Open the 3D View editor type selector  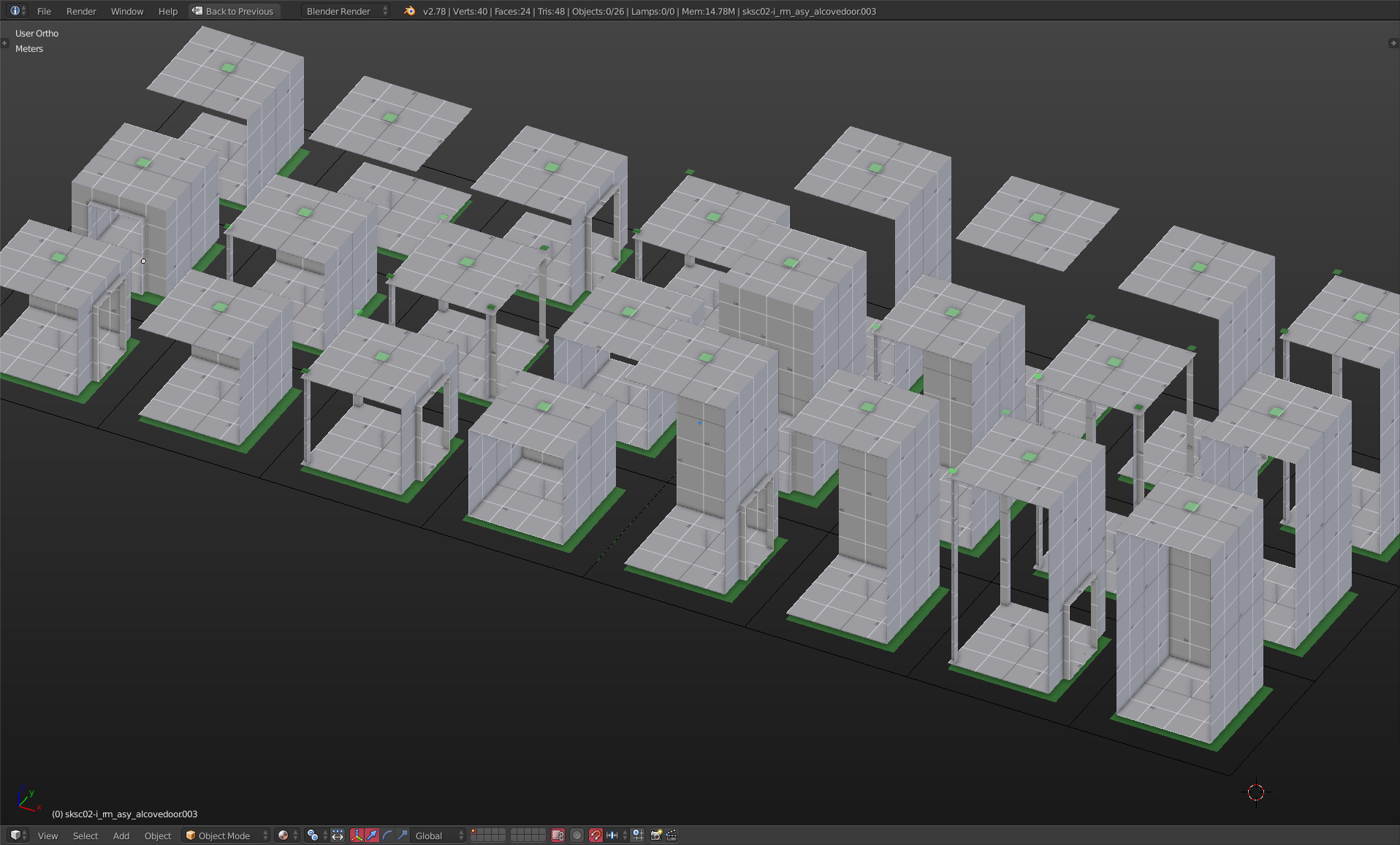(x=18, y=836)
